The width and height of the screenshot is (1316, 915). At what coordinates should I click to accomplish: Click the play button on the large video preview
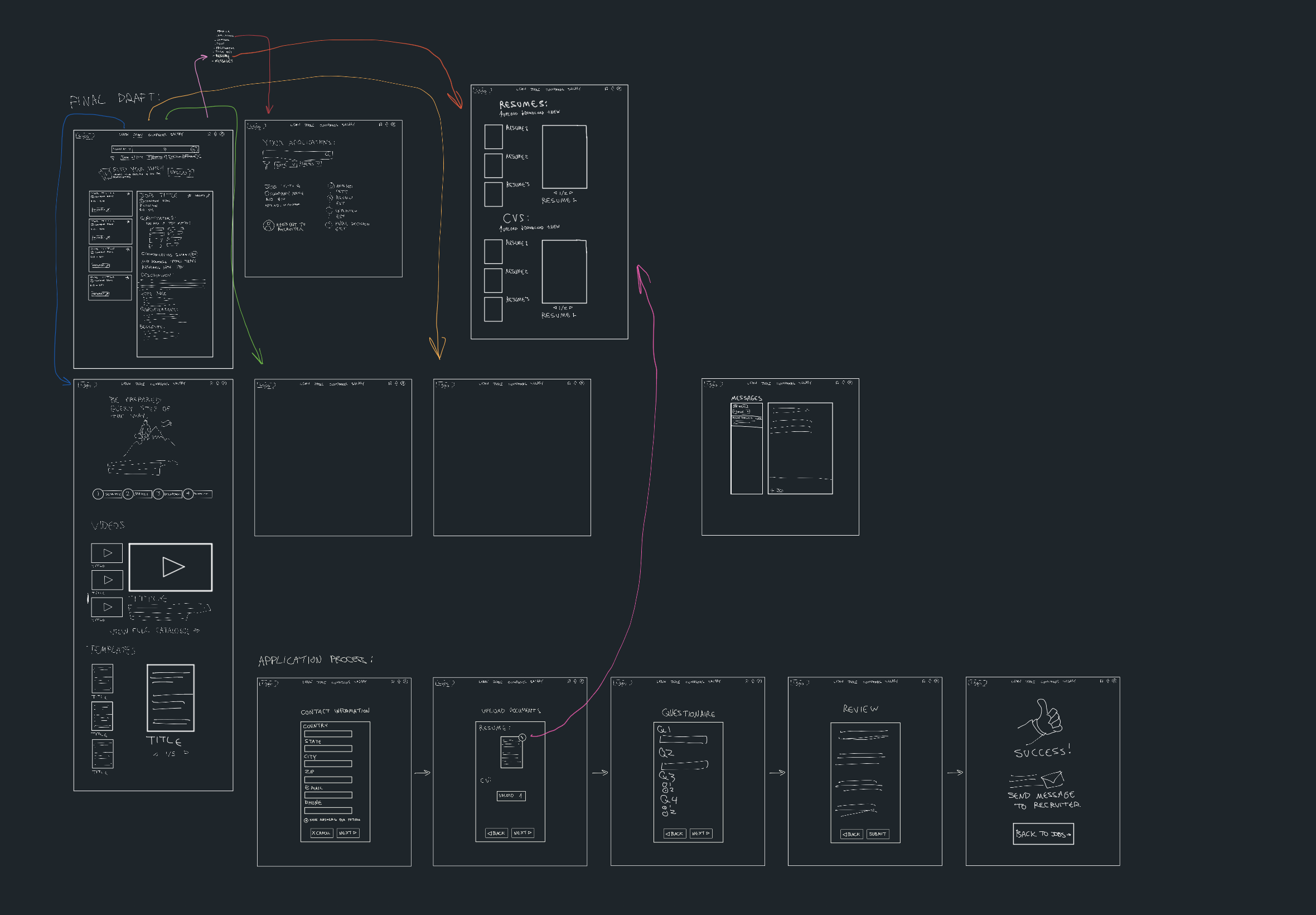point(171,566)
